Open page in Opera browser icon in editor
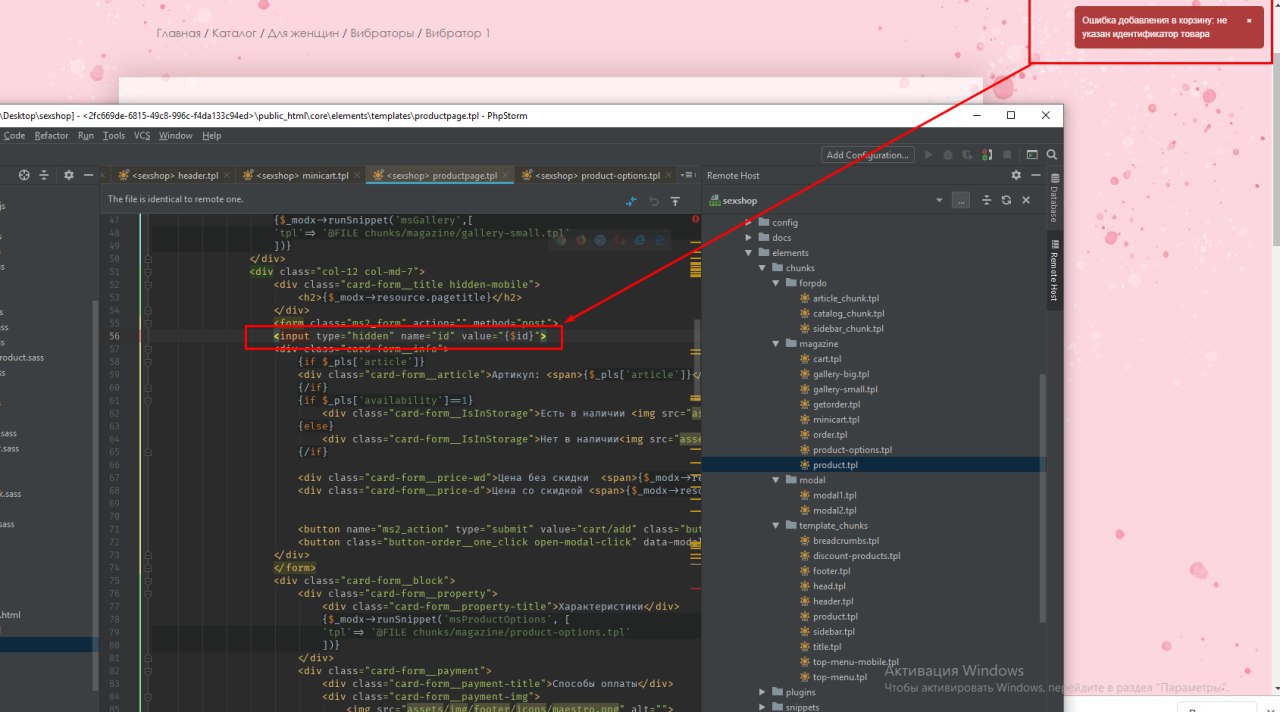The width and height of the screenshot is (1280, 712). pyautogui.click(x=620, y=240)
